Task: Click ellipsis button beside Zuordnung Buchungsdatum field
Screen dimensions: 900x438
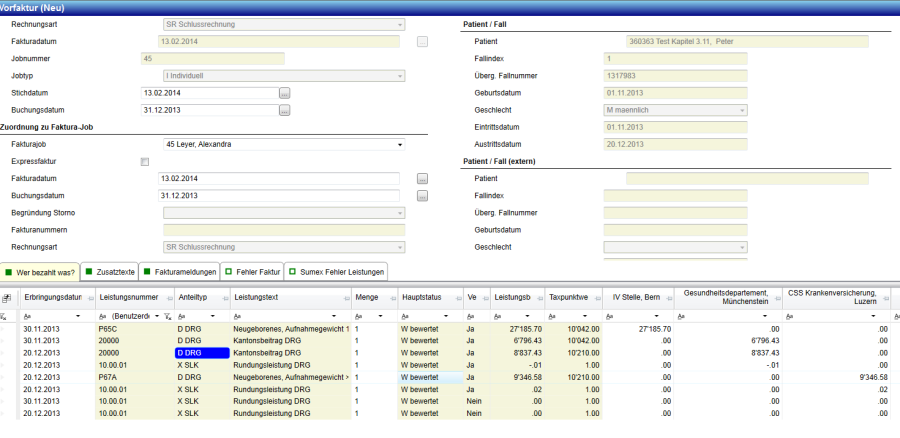Action: click(x=422, y=195)
